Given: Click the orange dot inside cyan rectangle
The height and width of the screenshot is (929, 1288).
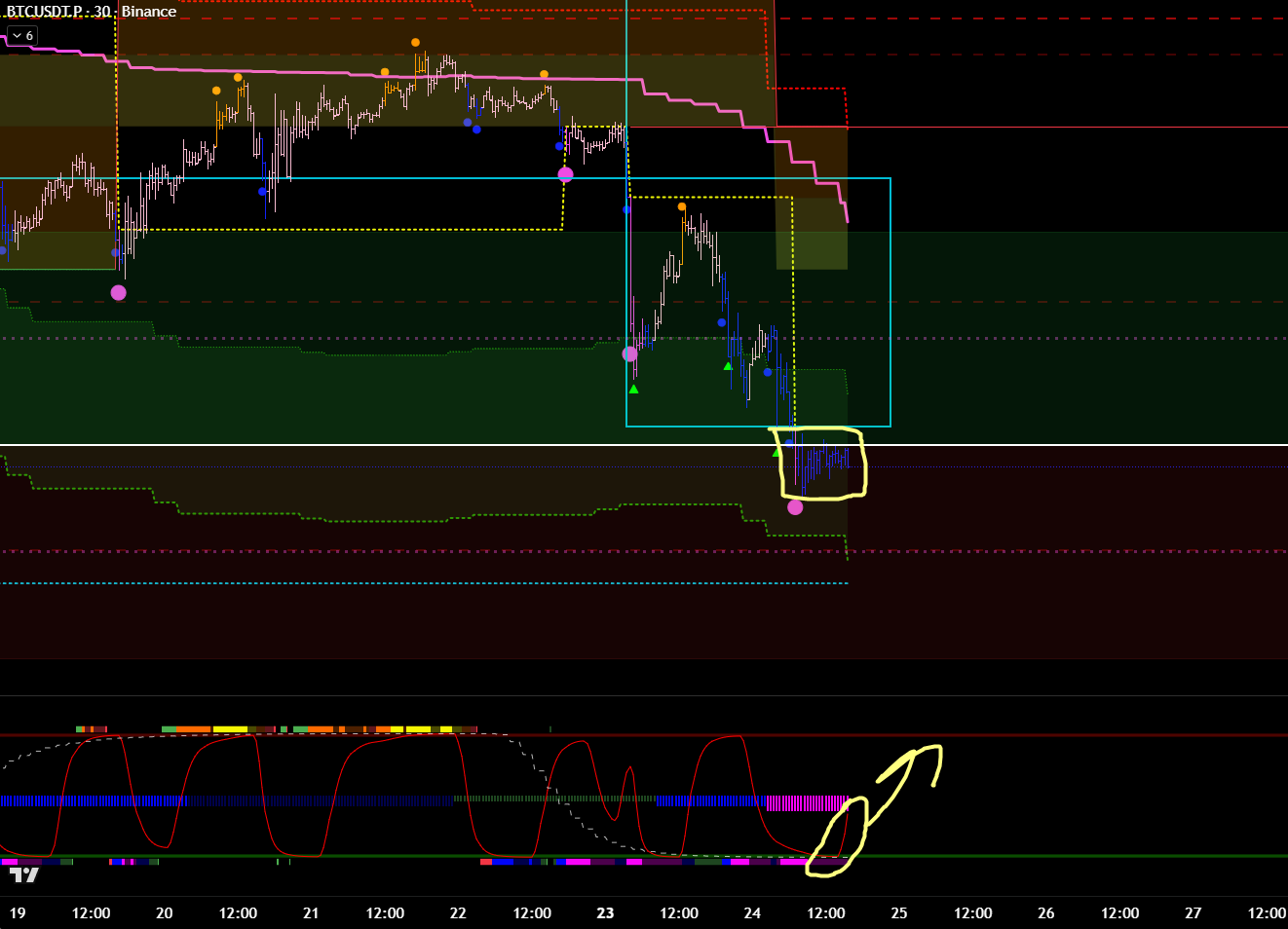Looking at the screenshot, I should (x=682, y=206).
